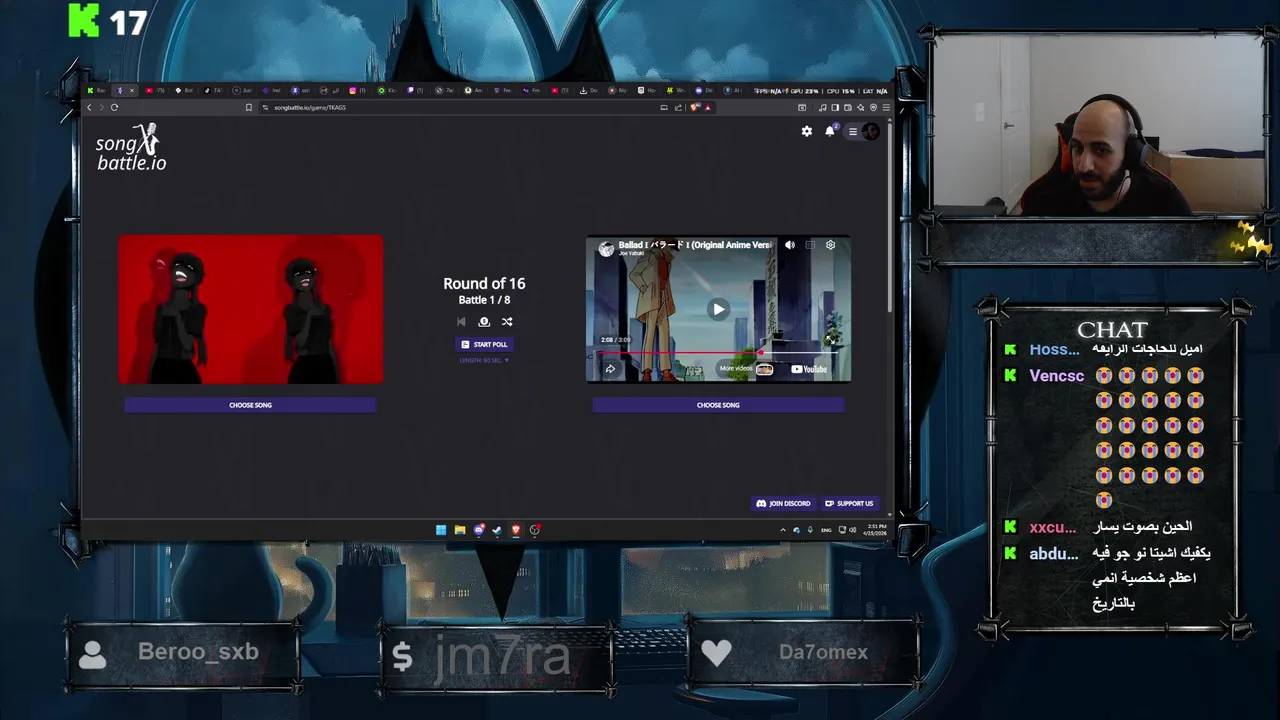Close the active browser tab
1280x720 pixels.
pos(132,90)
